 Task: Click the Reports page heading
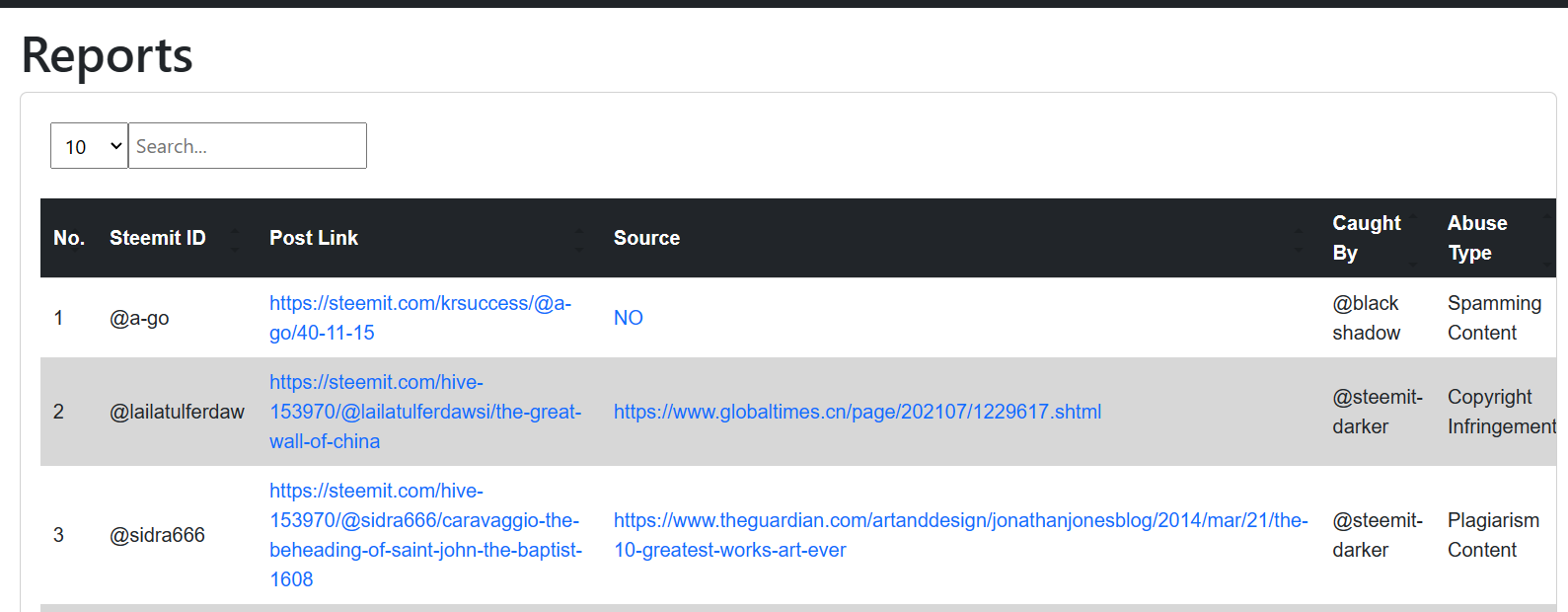(x=108, y=55)
